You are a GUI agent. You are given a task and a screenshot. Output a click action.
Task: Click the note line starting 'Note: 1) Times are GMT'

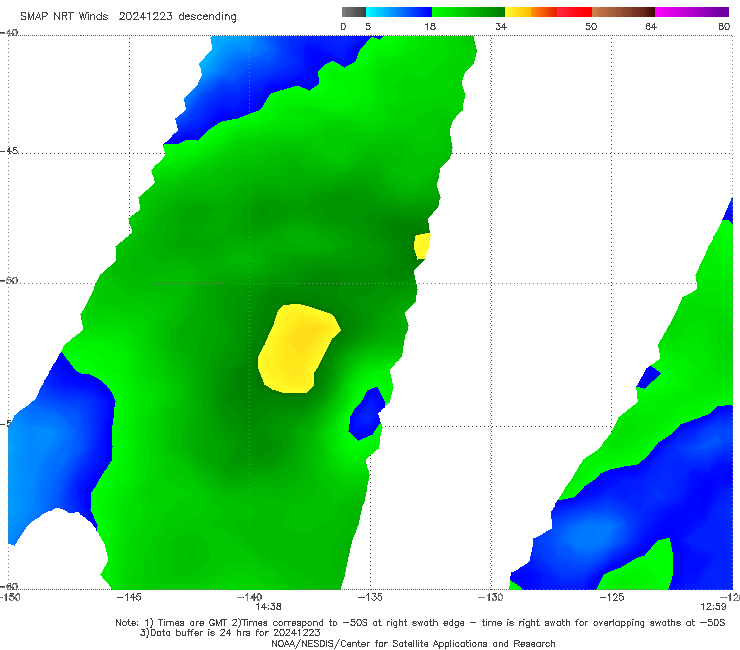[420, 623]
